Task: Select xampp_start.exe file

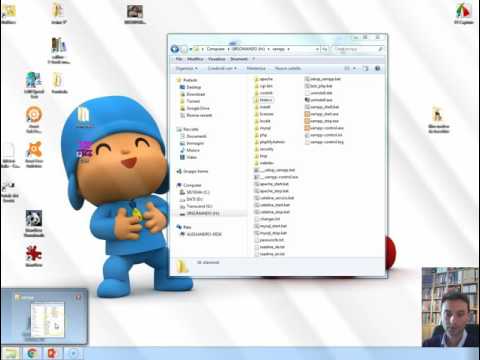Action: [x=322, y=114]
